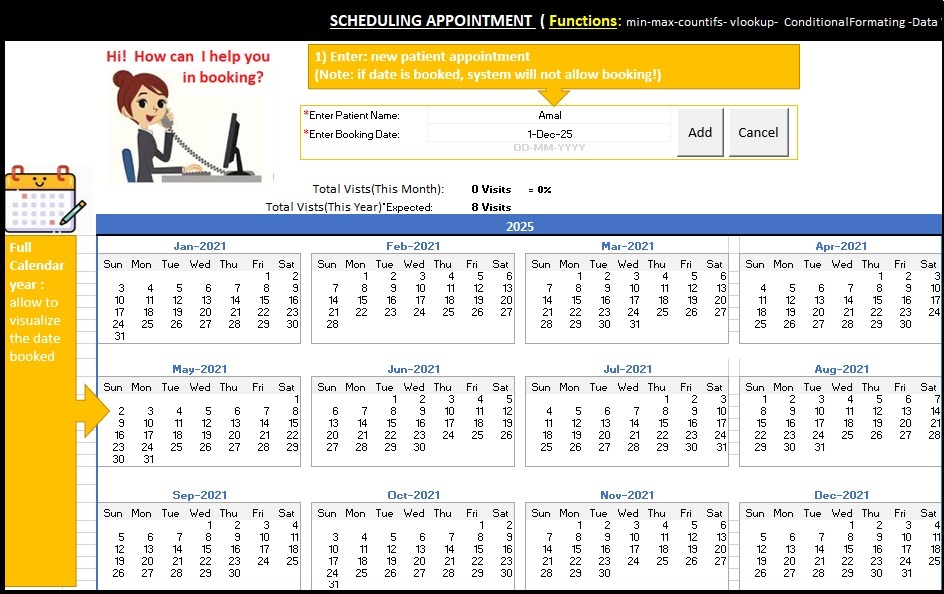This screenshot has height=594, width=944.
Task: Click the yellow arrow icon pointing at the calendar
Action: pyautogui.click(x=87, y=409)
